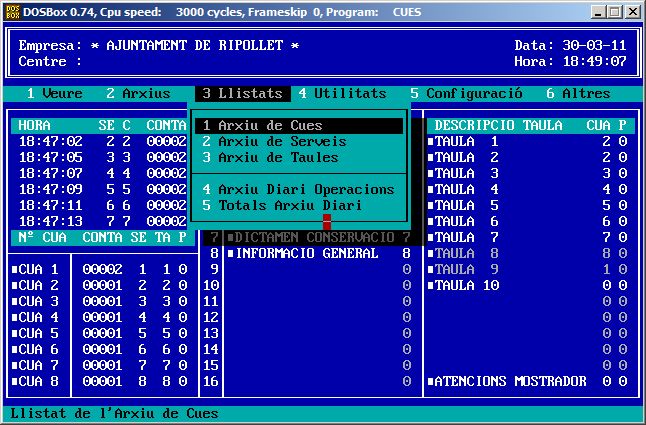Open the Altres menu

(578, 94)
